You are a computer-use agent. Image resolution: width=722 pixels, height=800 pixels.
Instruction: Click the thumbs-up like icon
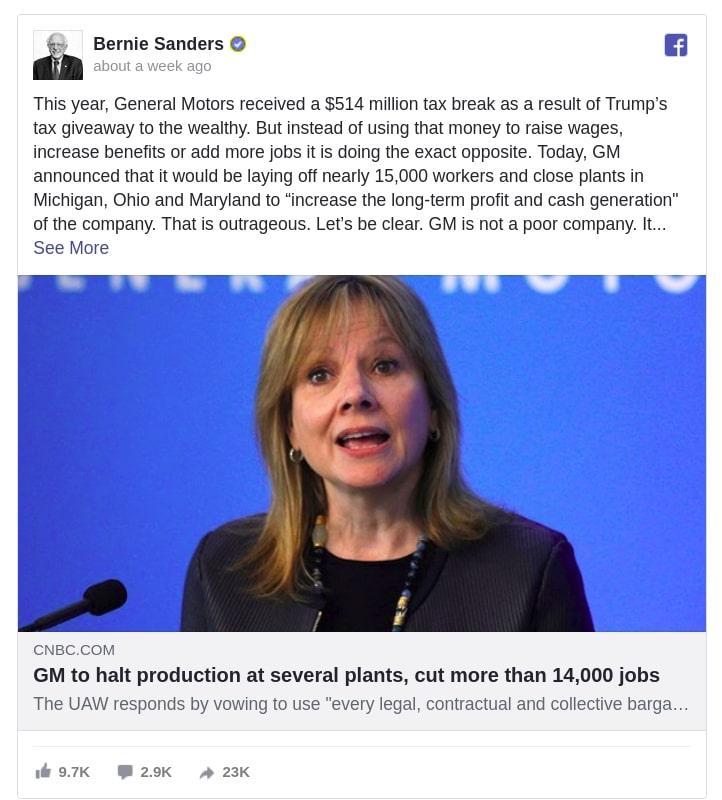coord(43,771)
